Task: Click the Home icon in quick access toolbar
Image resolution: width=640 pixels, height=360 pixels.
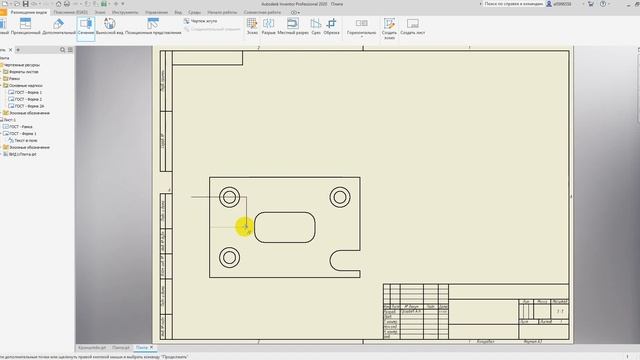Action: pos(58,4)
